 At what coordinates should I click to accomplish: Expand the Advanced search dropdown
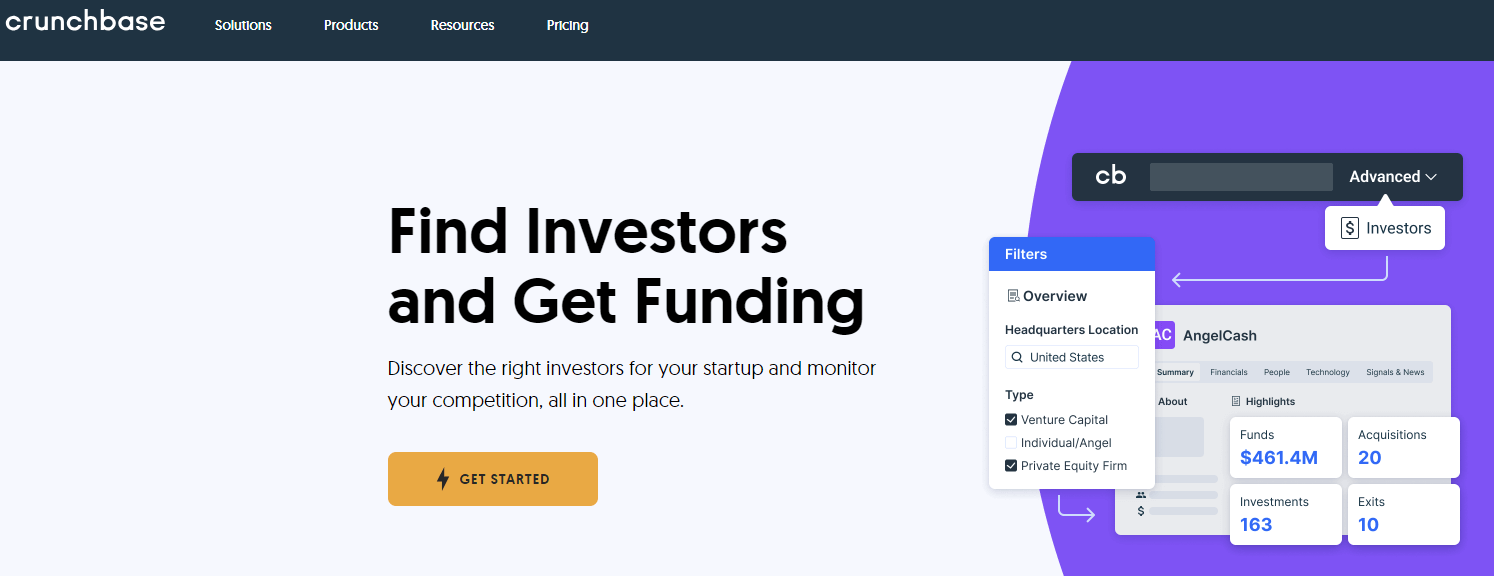1394,176
